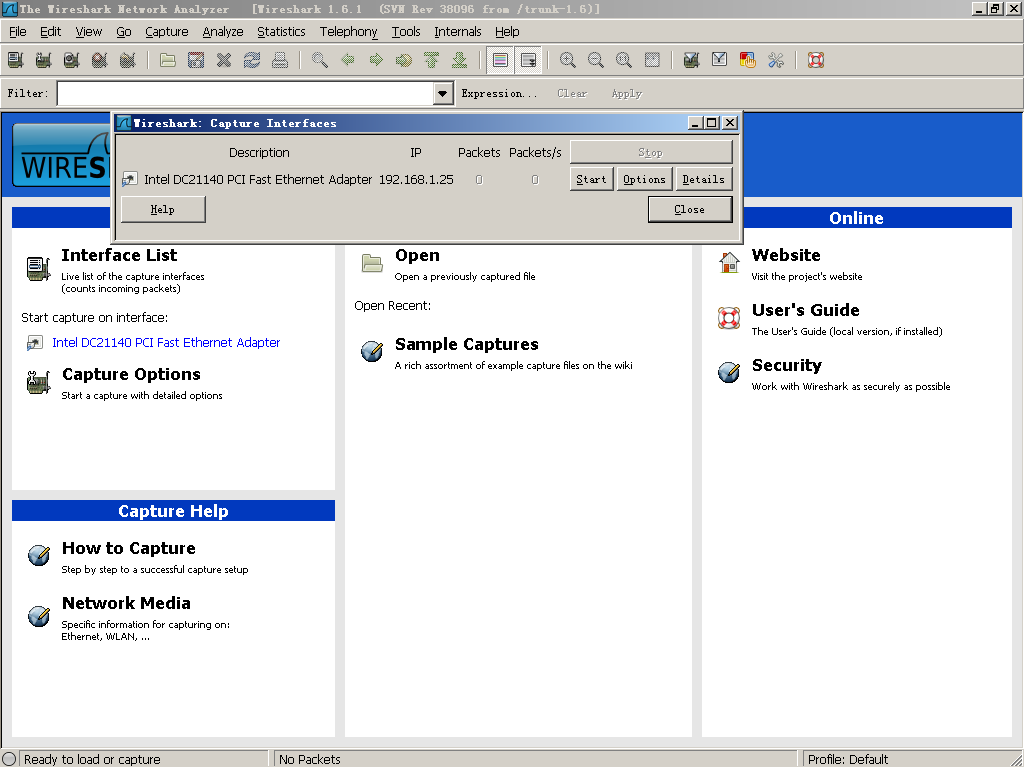This screenshot has height=768, width=1024.
Task: Open the Edit menu
Action: click(x=50, y=31)
